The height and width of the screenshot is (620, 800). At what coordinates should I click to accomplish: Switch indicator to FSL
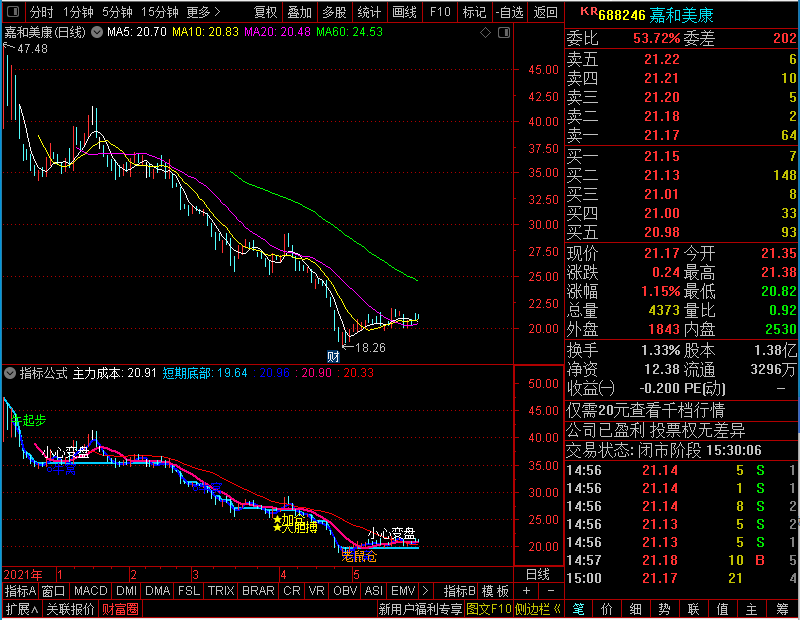point(189,591)
